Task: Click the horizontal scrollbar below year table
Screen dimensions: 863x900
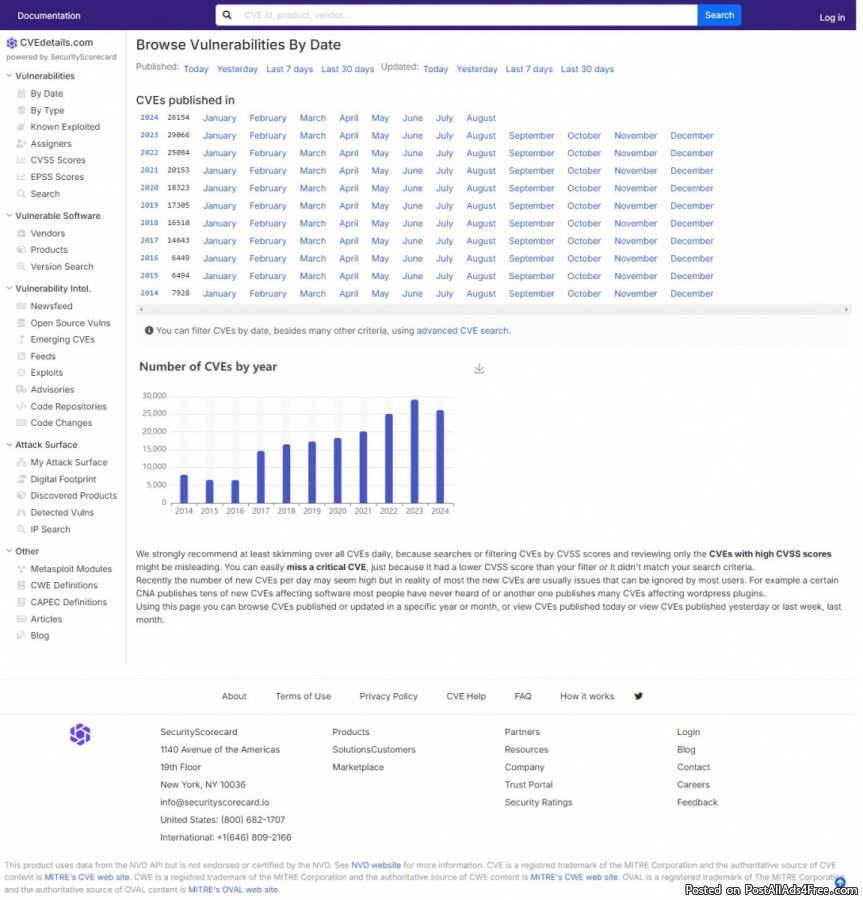Action: click(x=493, y=310)
